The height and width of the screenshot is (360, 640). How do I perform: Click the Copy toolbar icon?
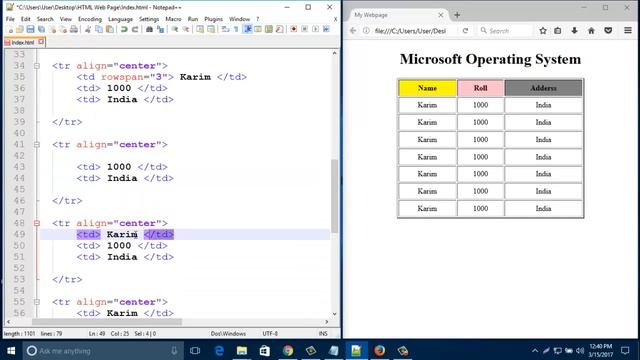(99, 29)
